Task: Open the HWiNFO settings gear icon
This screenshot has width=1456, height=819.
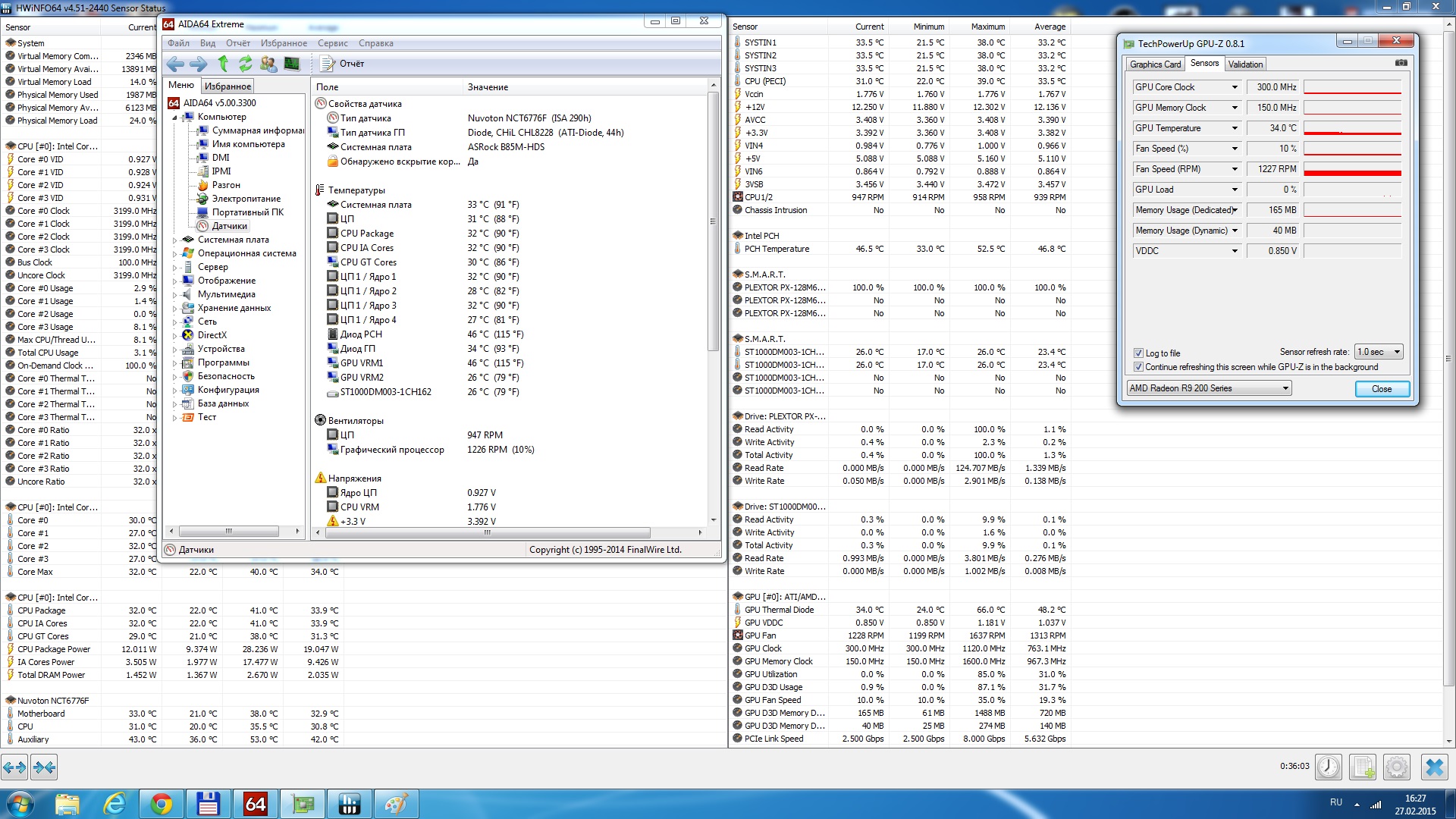Action: click(x=1396, y=767)
